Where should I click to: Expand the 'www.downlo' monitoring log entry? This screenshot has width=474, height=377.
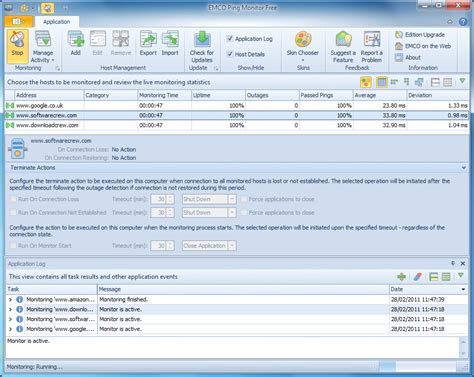10,309
